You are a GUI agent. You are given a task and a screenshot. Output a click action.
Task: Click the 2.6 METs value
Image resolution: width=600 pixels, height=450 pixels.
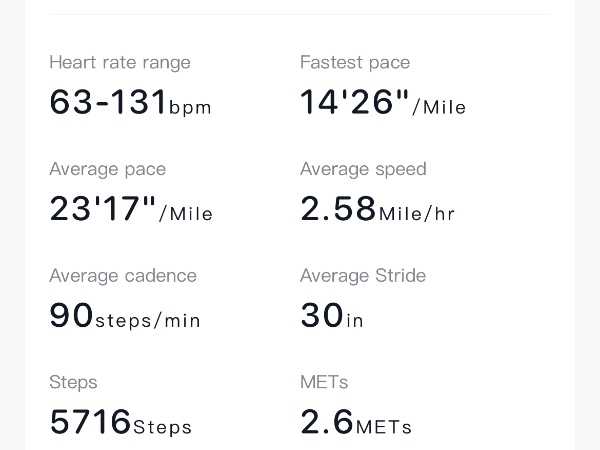pyautogui.click(x=327, y=422)
